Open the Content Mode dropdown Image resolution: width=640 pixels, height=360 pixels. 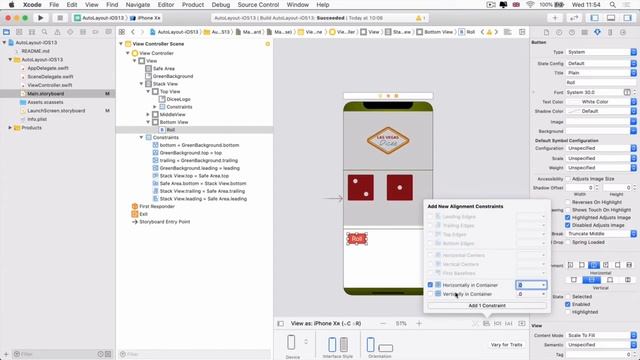pos(601,336)
